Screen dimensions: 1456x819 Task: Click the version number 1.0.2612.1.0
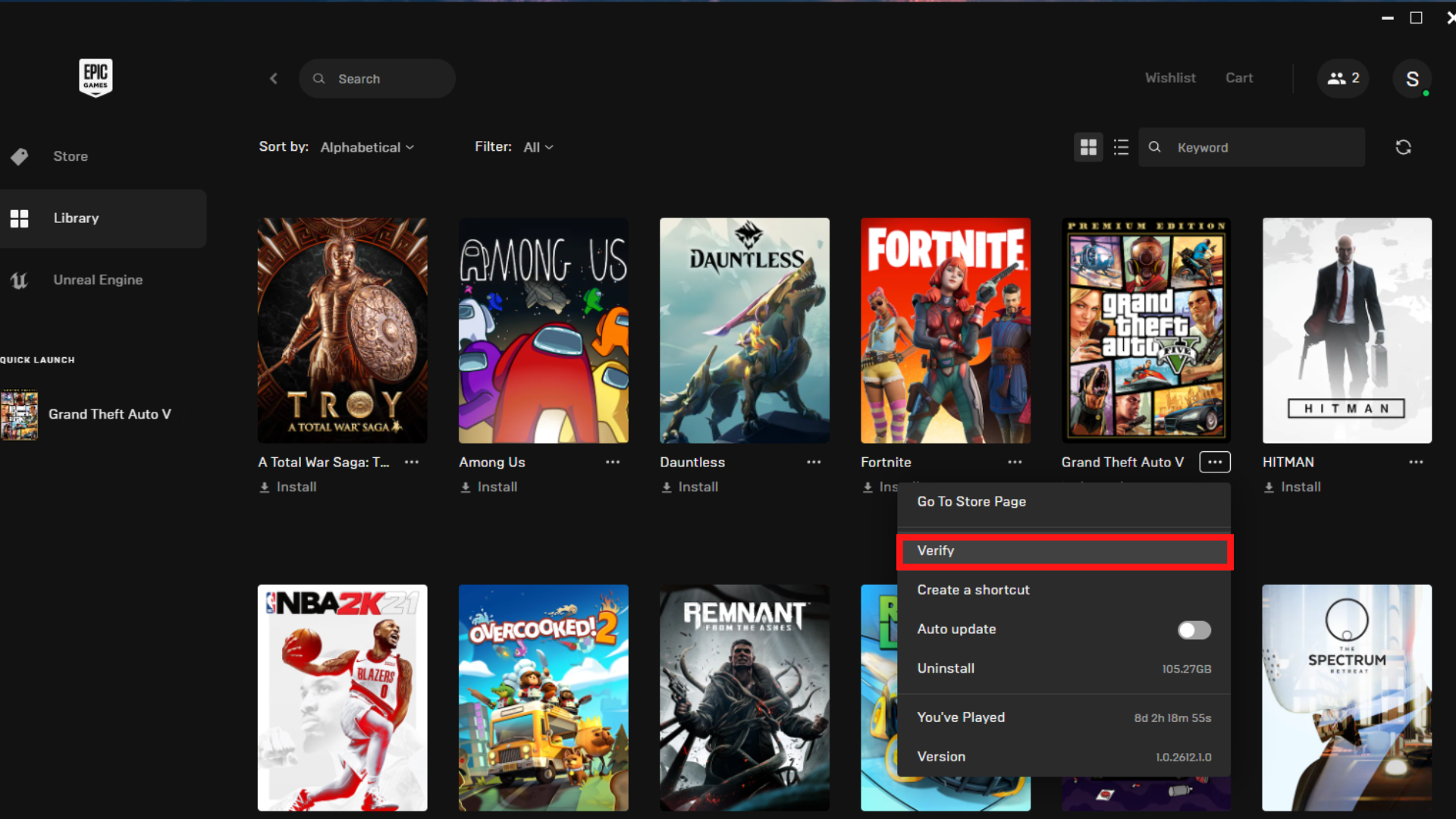(1183, 758)
